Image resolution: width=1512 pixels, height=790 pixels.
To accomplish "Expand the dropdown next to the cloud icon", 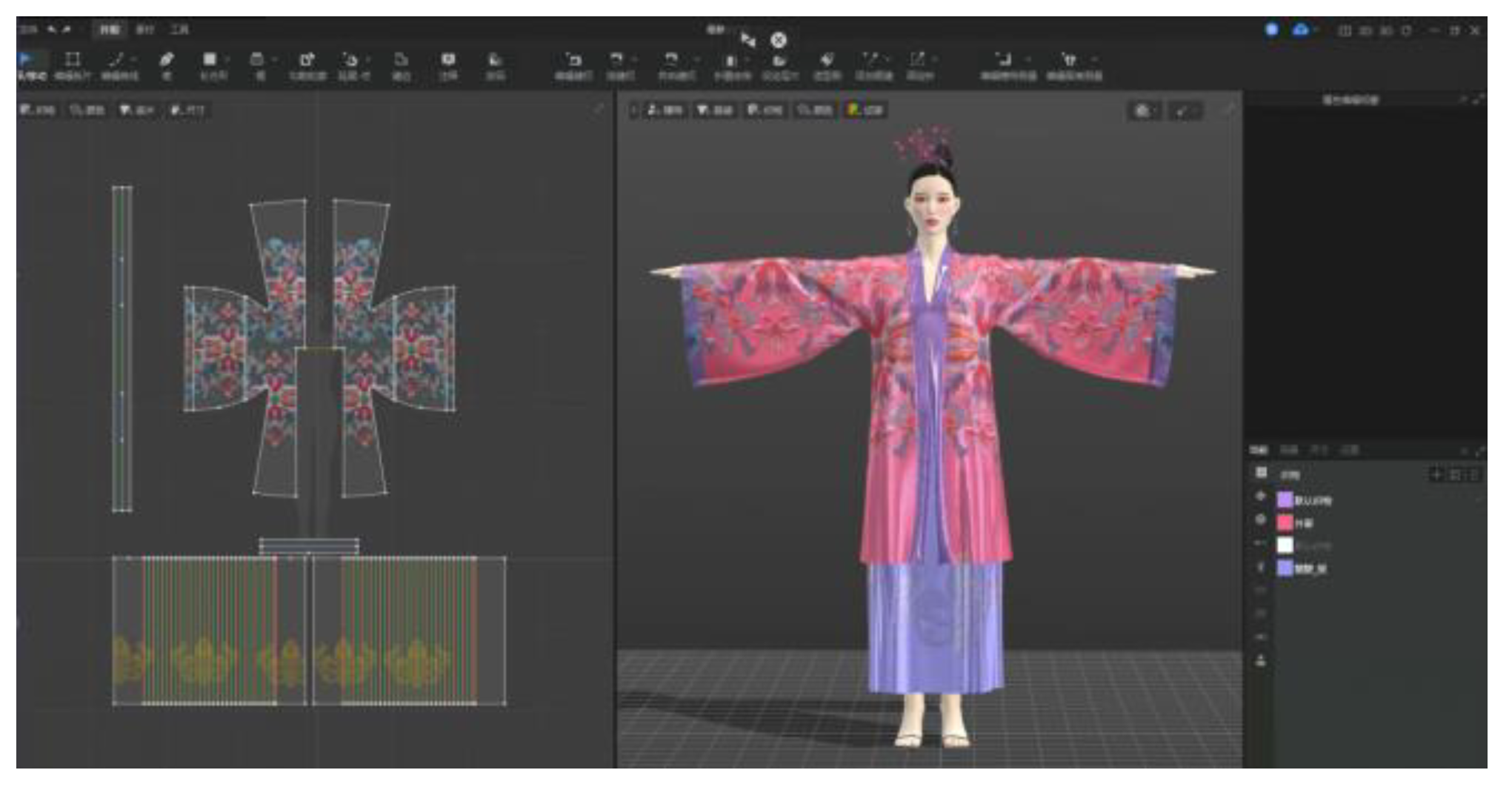I will click(1316, 30).
